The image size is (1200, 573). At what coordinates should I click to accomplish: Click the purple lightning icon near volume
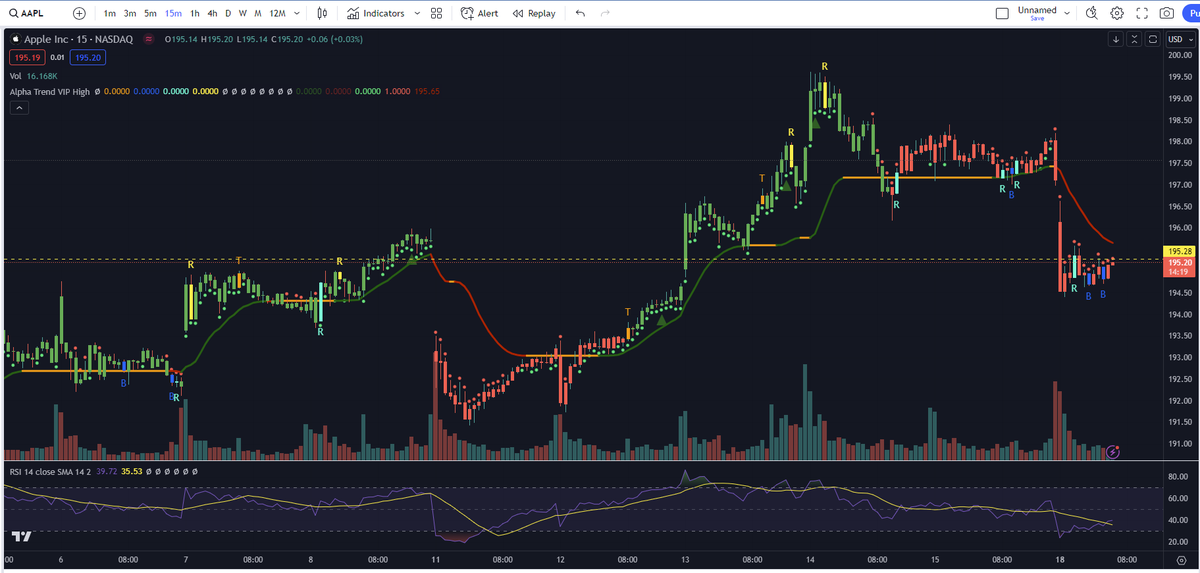1113,451
